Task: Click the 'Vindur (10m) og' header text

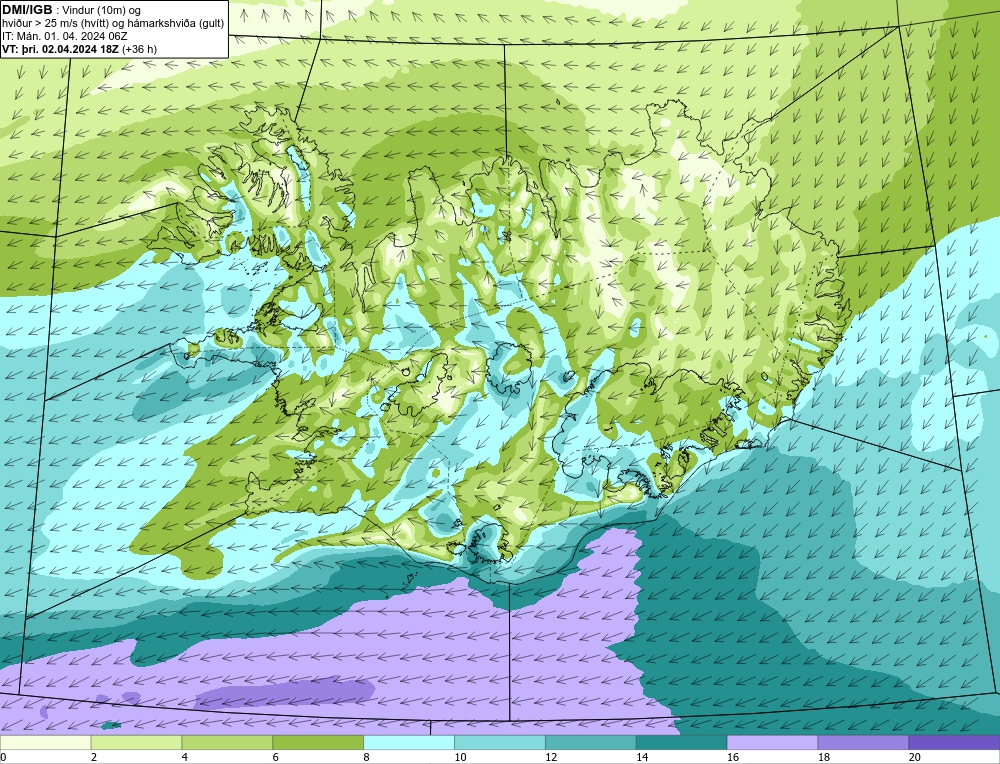Action: coord(101,11)
